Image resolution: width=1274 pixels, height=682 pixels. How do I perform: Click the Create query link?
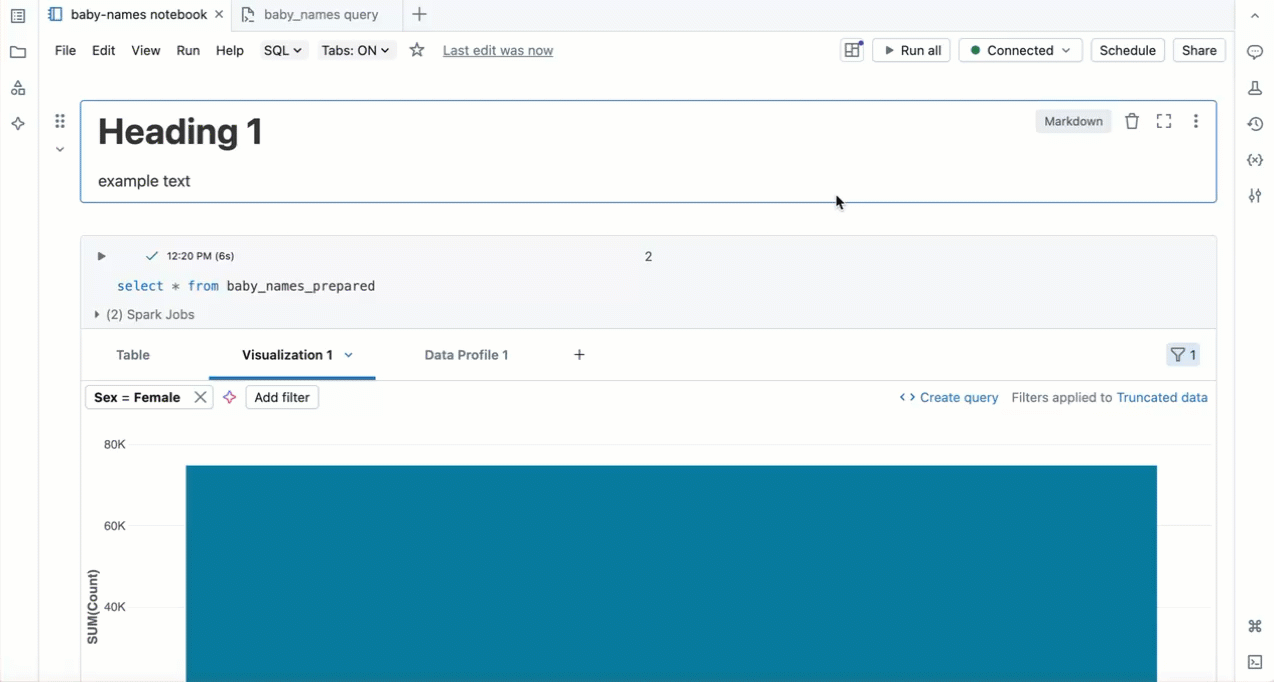957,397
